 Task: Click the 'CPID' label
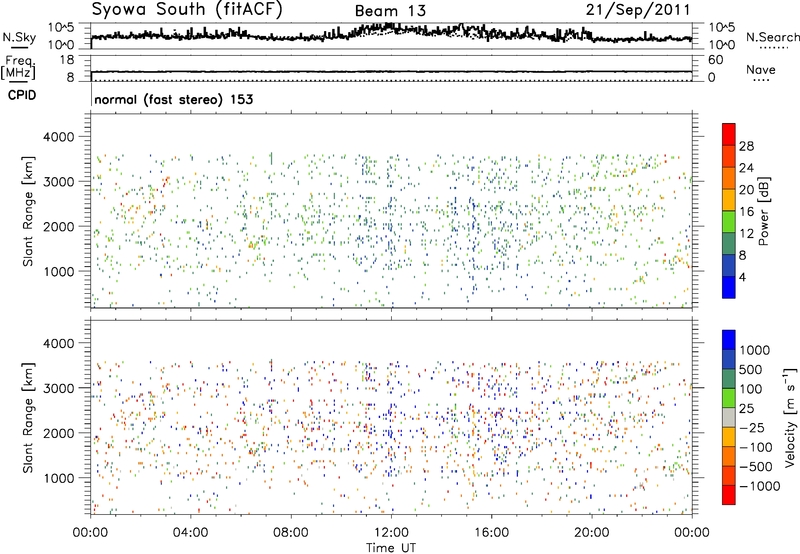pyautogui.click(x=22, y=95)
